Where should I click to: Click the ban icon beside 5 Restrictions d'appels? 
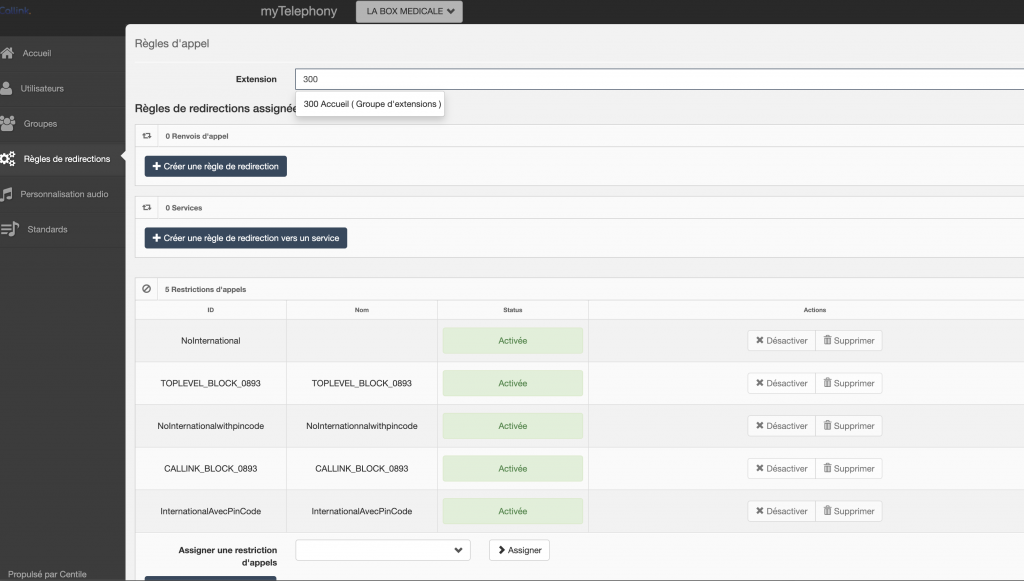click(147, 289)
